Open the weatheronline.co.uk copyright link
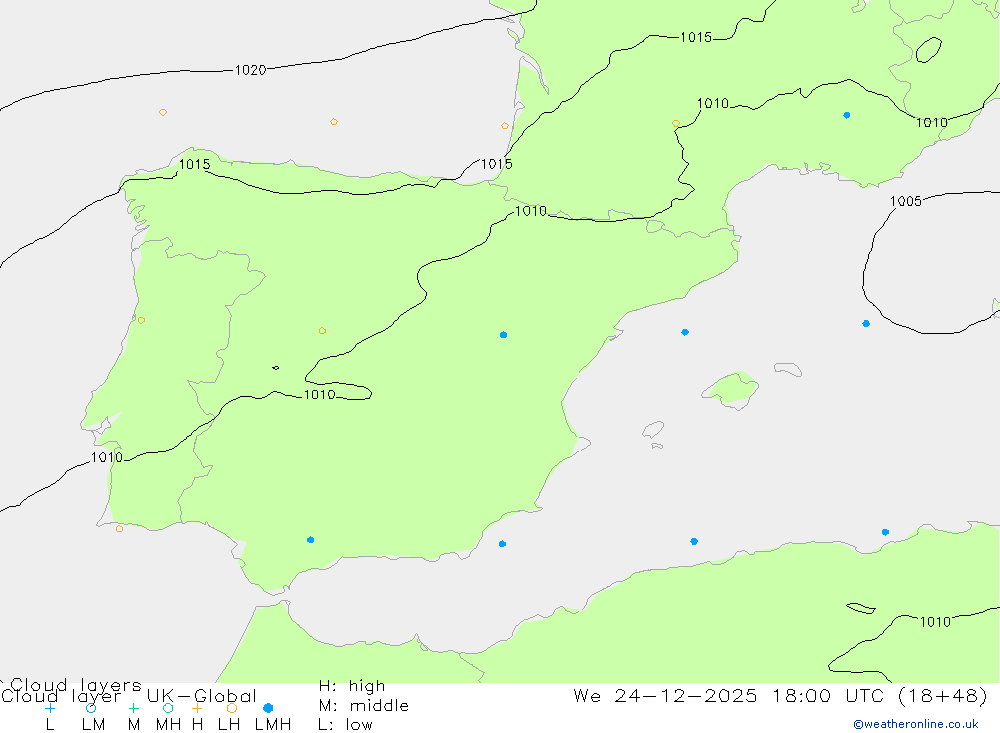Image resolution: width=1000 pixels, height=733 pixels. click(x=916, y=724)
